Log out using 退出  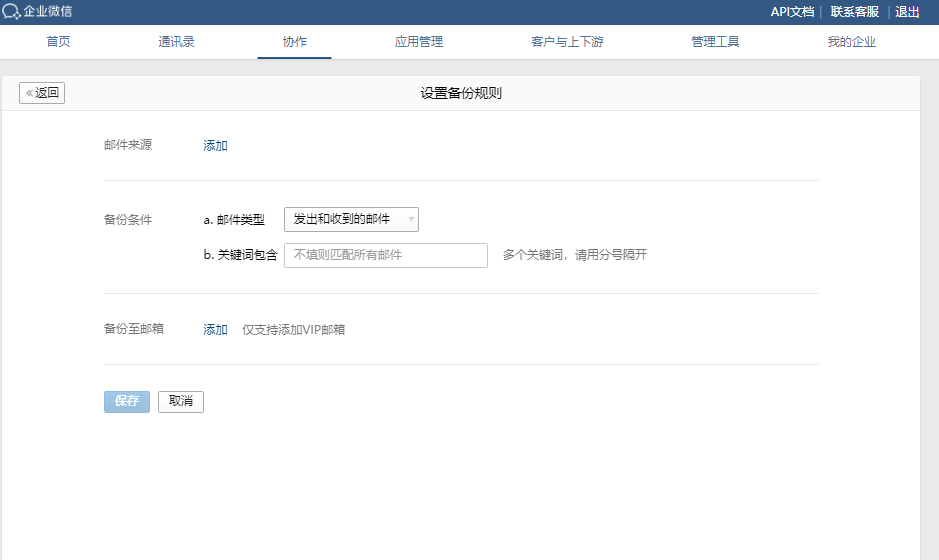click(907, 12)
